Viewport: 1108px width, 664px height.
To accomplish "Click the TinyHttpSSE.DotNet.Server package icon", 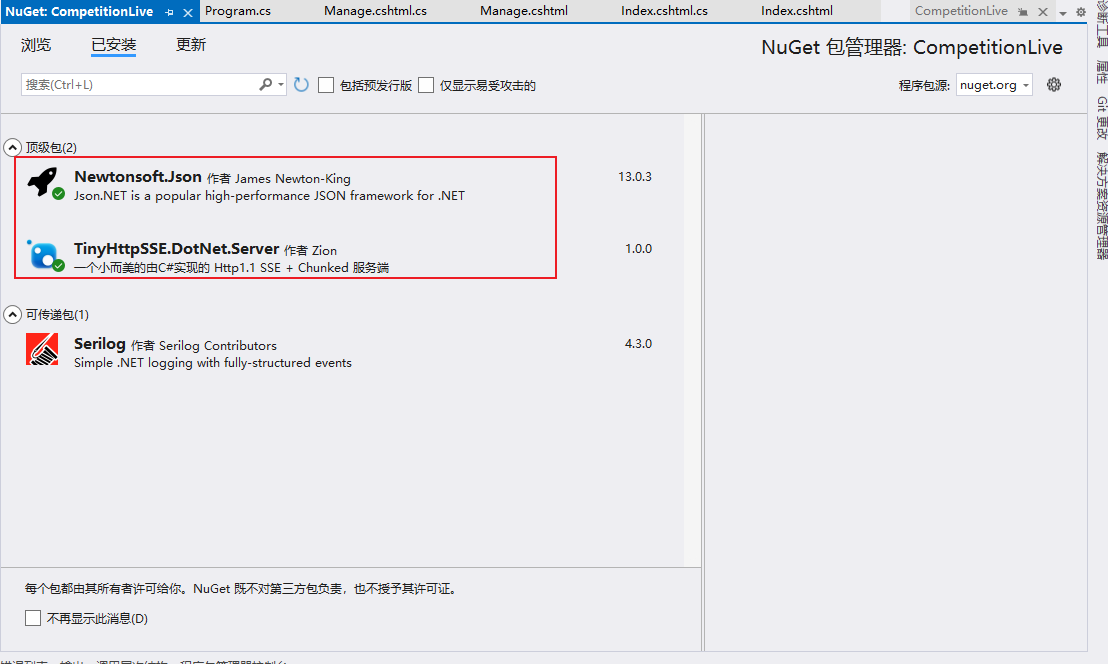I will 41,255.
